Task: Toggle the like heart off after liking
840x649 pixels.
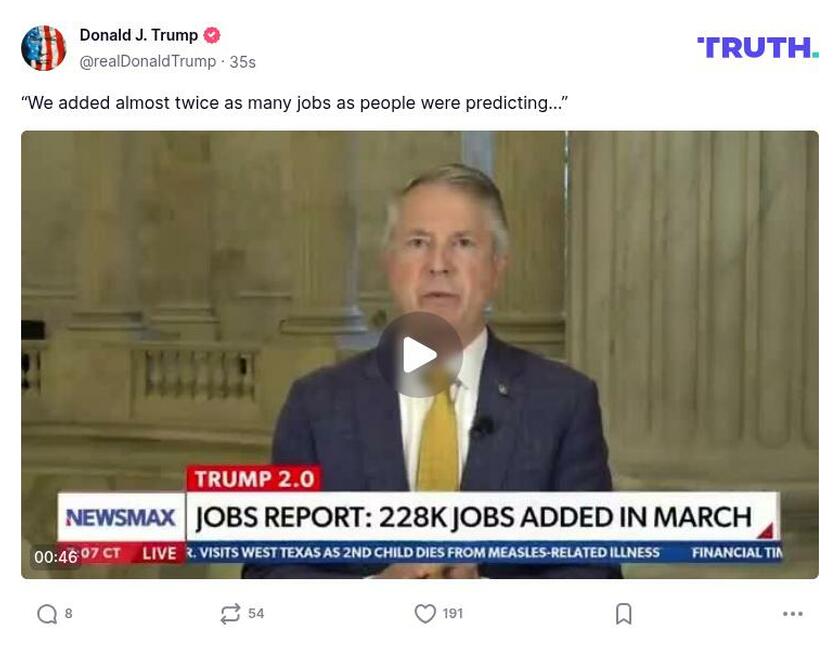Action: [x=426, y=615]
